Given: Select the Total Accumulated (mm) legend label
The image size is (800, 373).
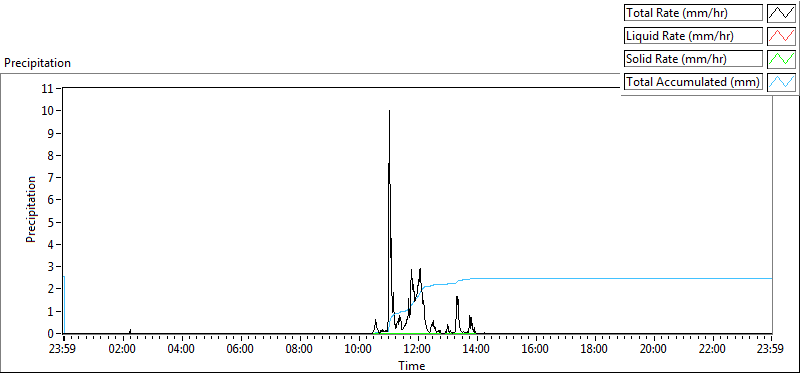Looking at the screenshot, I should [x=693, y=82].
